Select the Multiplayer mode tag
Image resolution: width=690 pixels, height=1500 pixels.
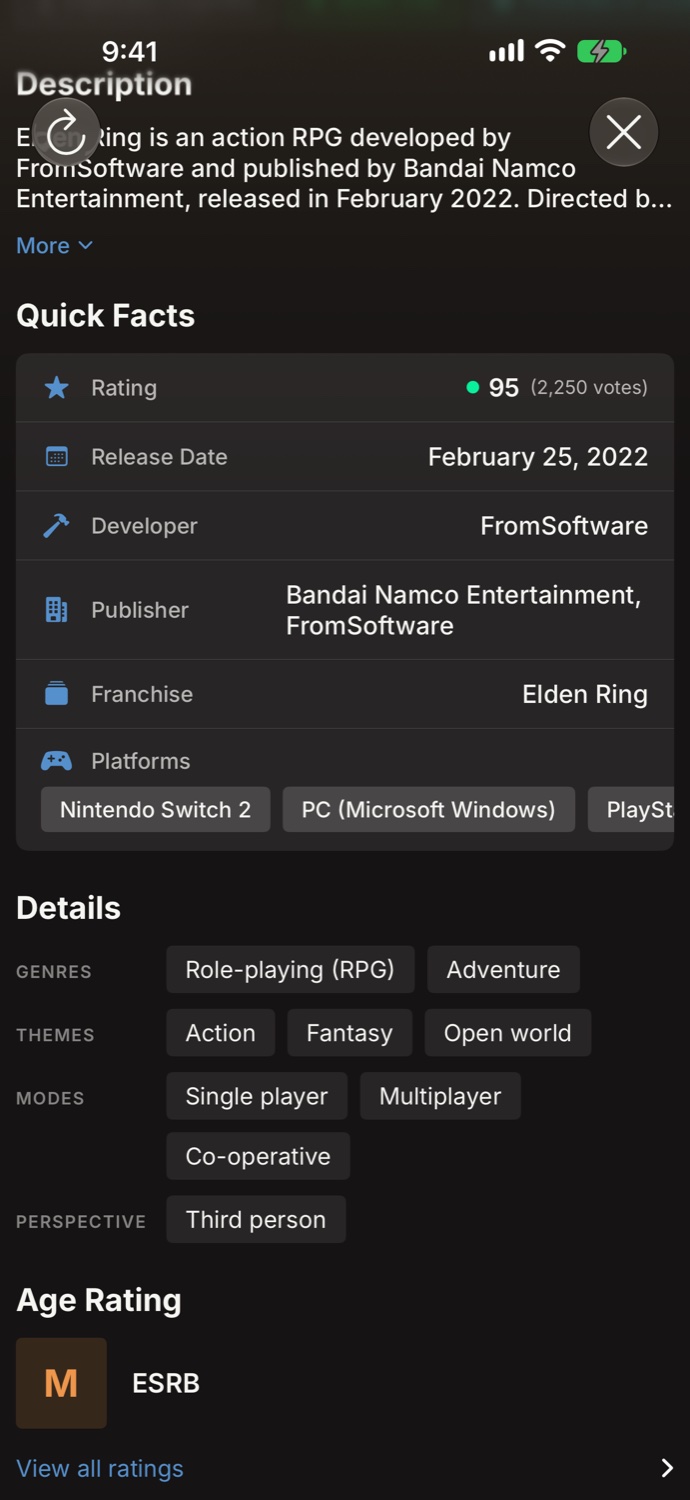tap(440, 1096)
